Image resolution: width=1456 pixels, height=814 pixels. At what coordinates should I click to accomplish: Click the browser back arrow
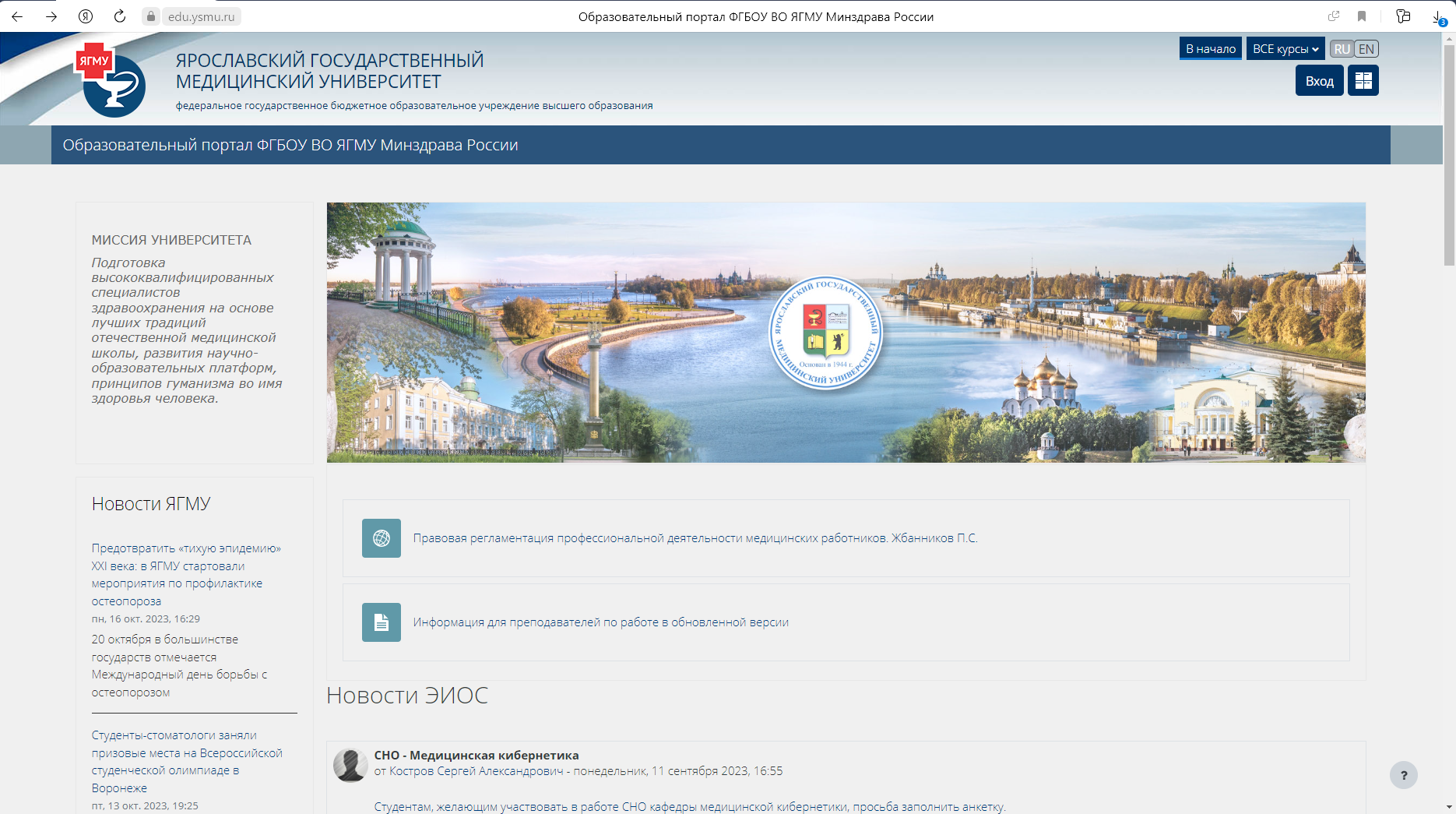tap(17, 16)
